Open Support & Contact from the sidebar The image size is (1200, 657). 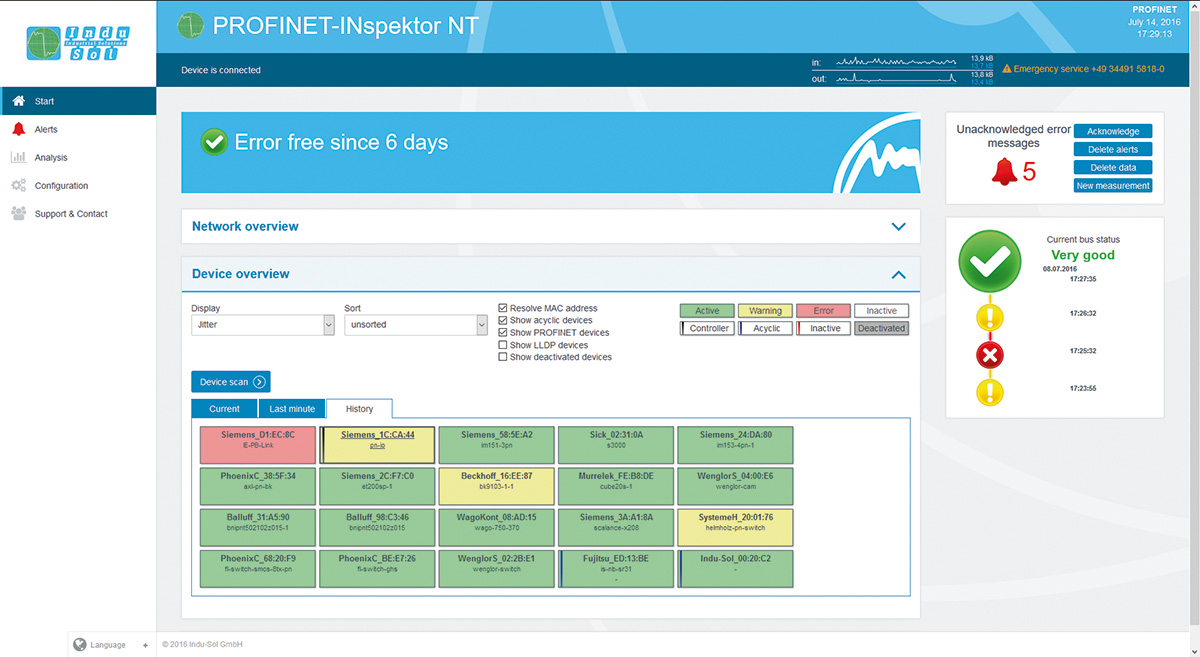coord(18,213)
